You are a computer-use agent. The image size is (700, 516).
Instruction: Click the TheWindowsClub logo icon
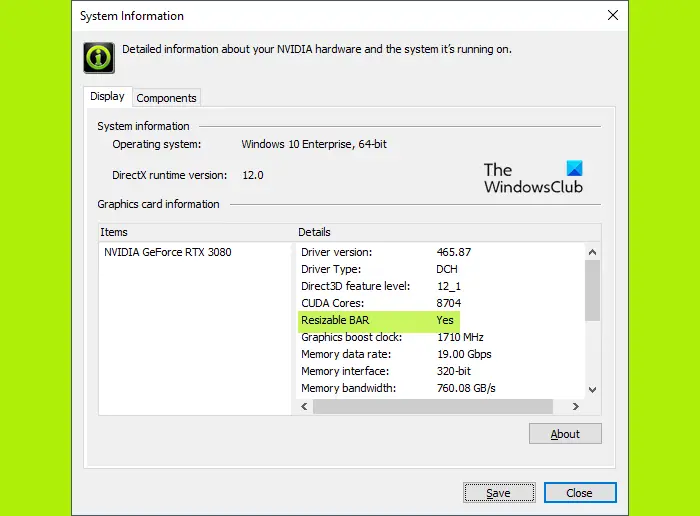tap(574, 168)
